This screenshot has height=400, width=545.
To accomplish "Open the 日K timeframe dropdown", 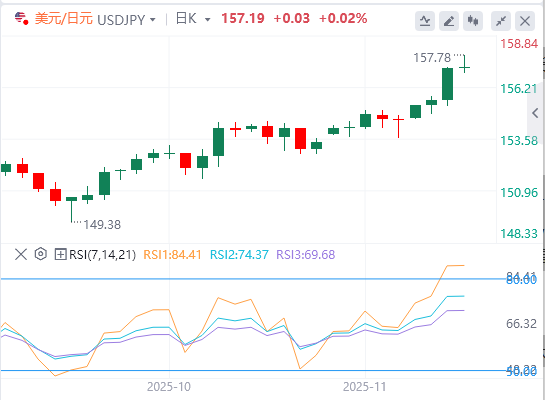I will point(193,19).
